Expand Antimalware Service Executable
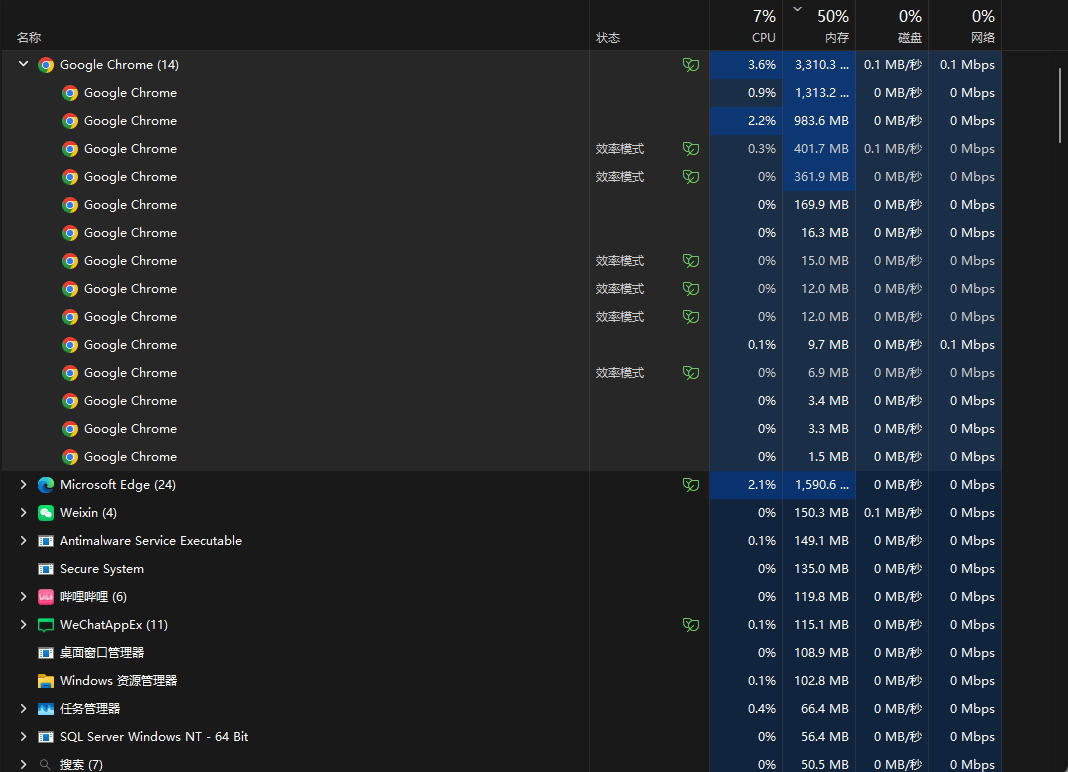 (x=23, y=540)
